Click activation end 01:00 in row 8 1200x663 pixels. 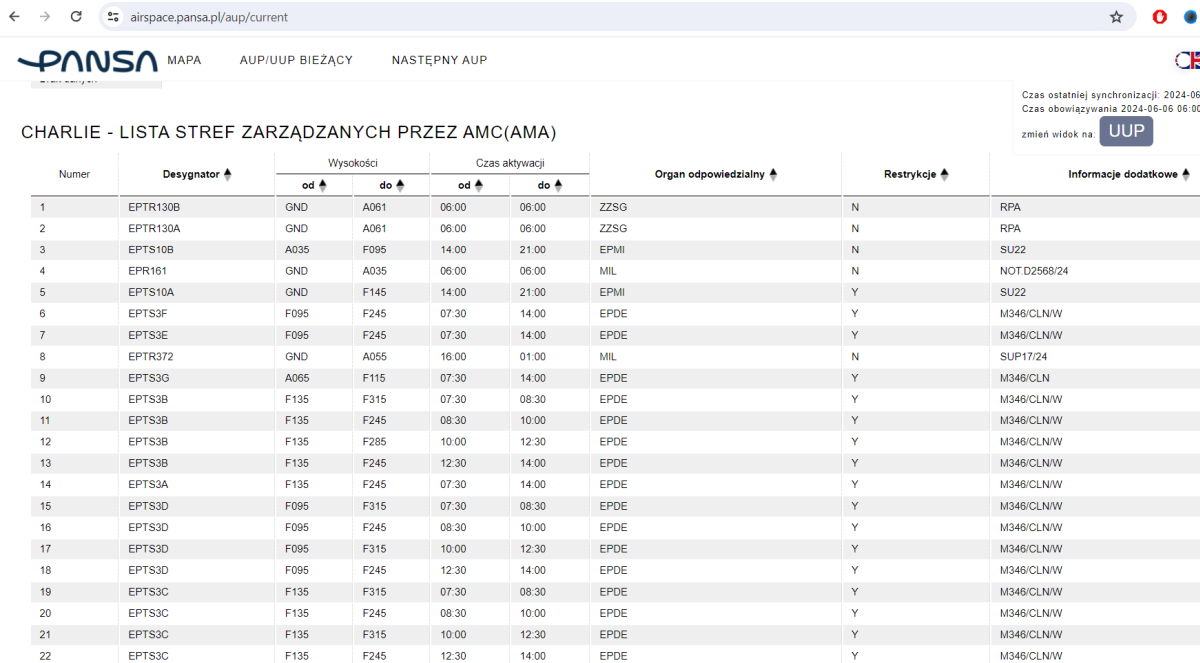533,356
